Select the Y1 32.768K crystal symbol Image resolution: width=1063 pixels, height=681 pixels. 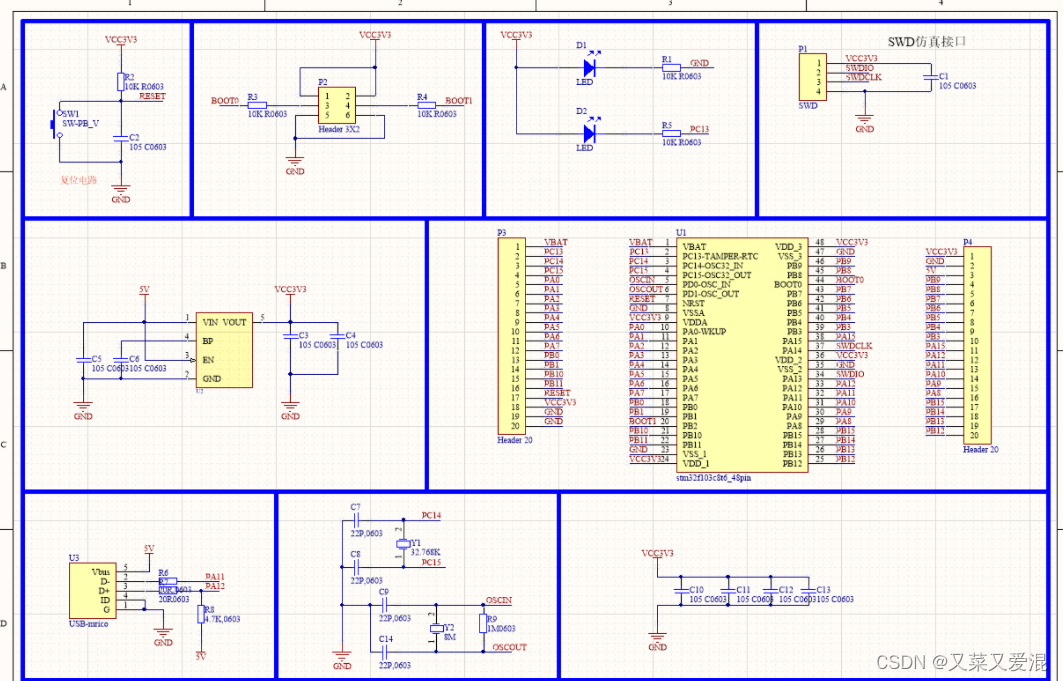(x=402, y=544)
